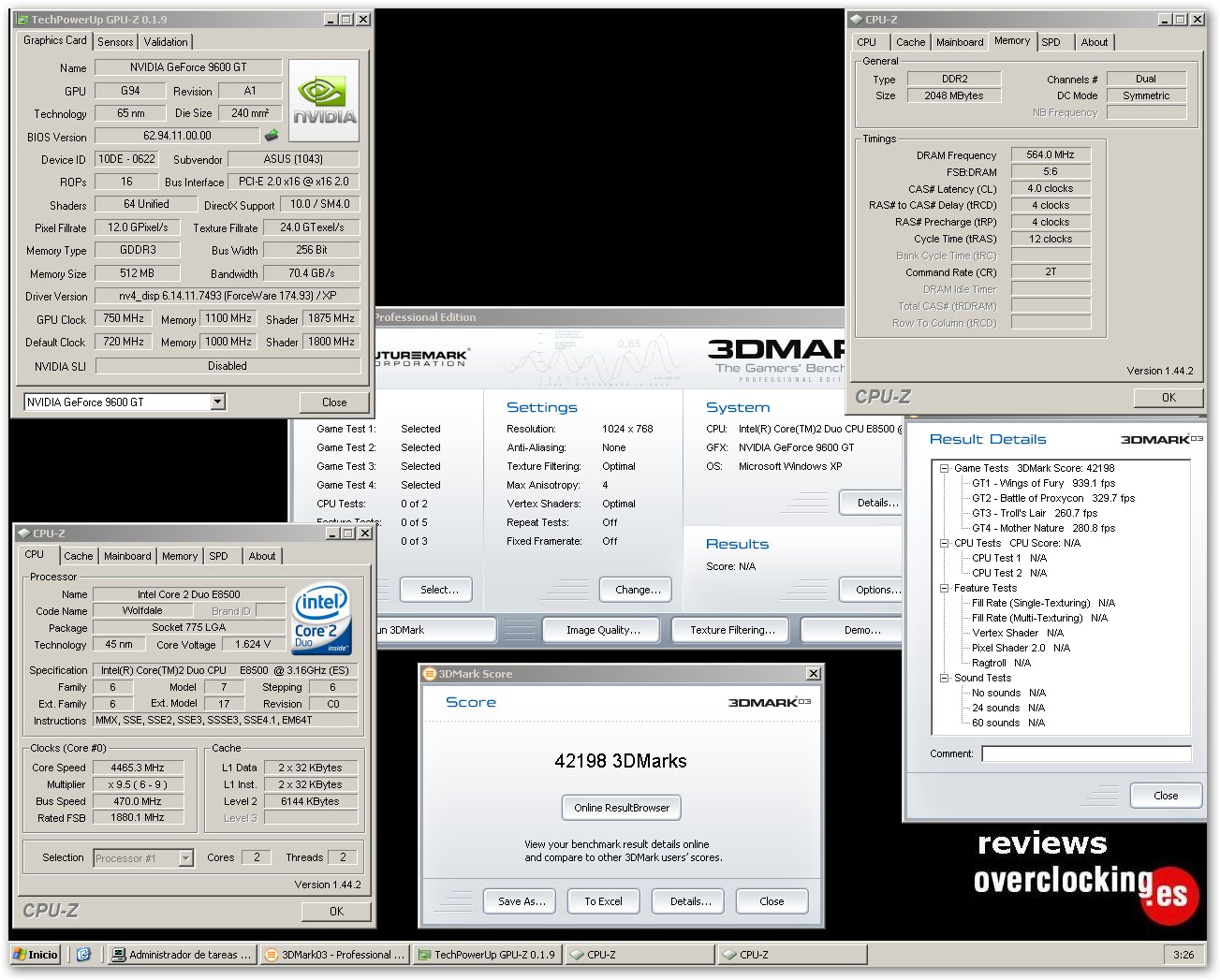The height and width of the screenshot is (980, 1220).
Task: Click the 3DMark Score dialog title icon
Action: [430, 674]
